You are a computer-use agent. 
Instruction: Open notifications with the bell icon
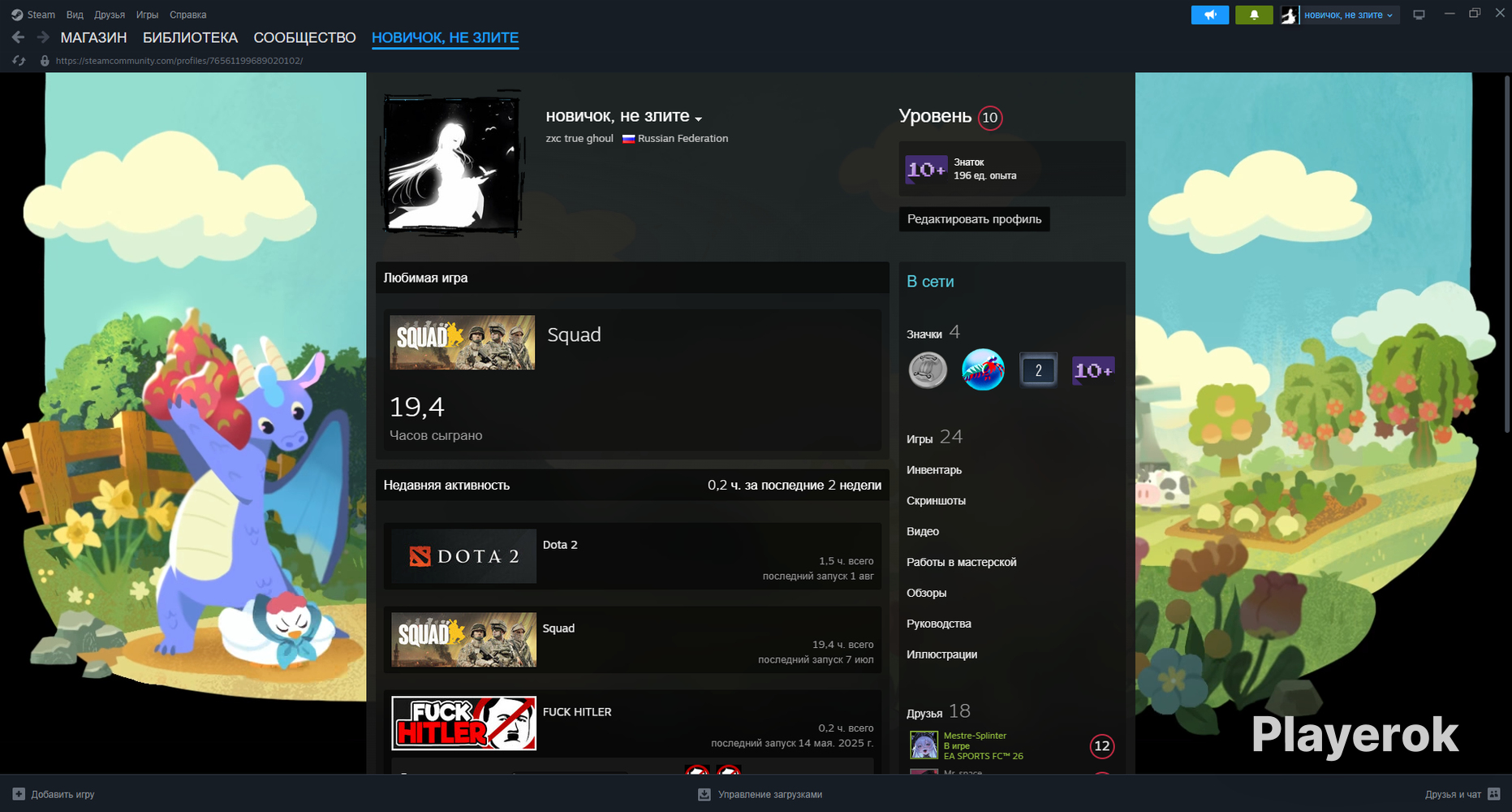click(x=1254, y=15)
